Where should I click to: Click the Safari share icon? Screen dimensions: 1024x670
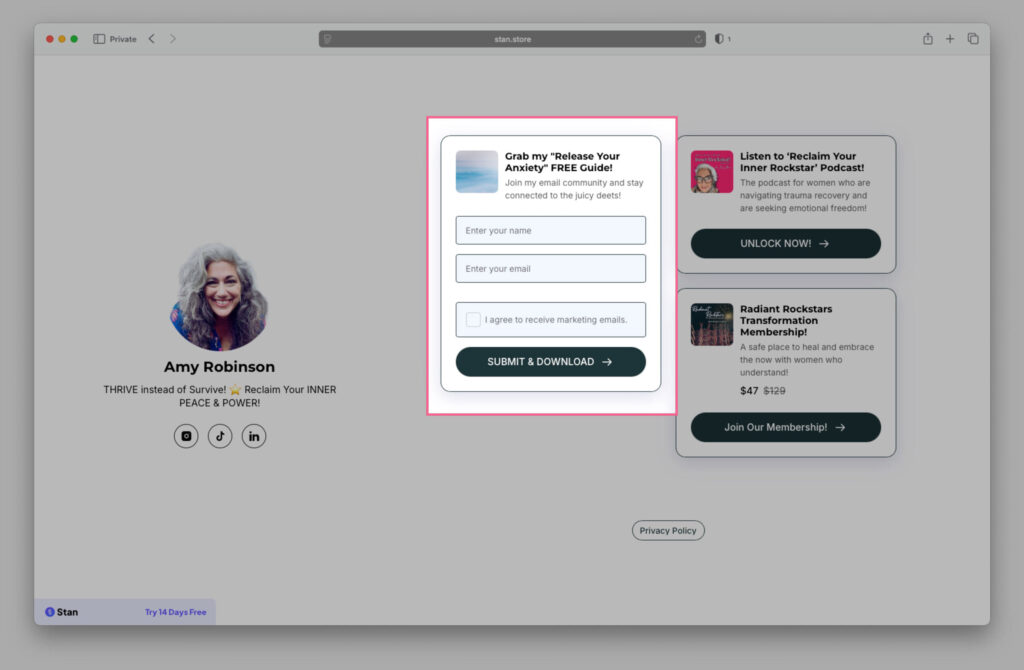[928, 39]
